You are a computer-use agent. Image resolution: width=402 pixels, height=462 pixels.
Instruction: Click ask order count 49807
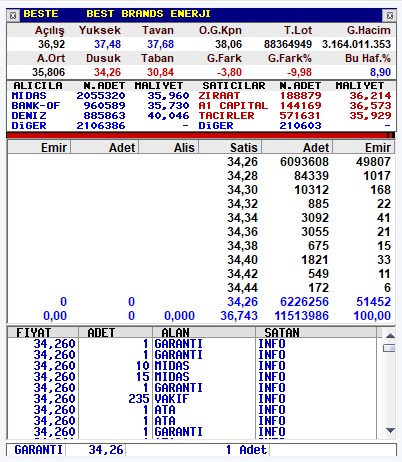coord(373,162)
